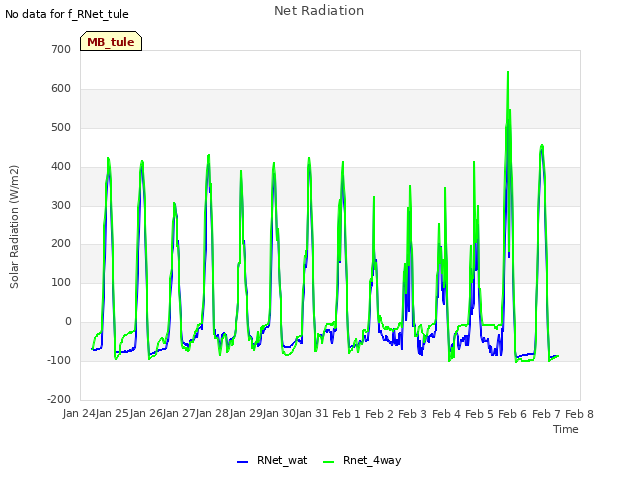Click the Jan 29 x-axis date label
Image resolution: width=640 pixels, height=480 pixels.
point(246,414)
